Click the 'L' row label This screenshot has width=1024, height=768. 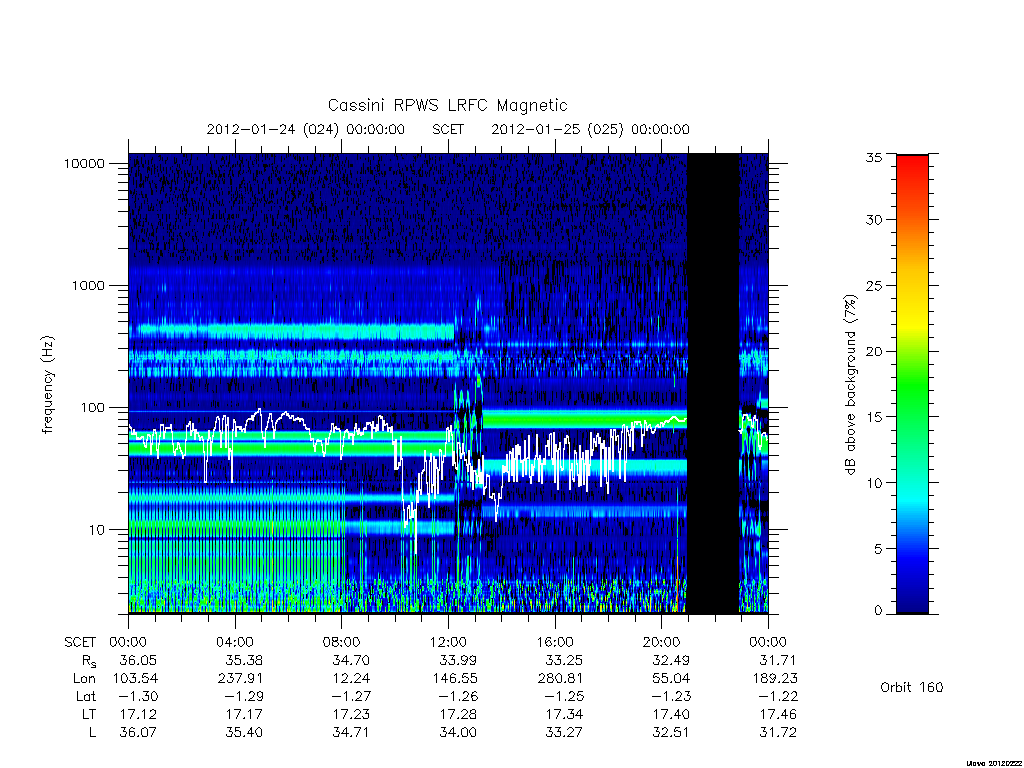[x=92, y=733]
